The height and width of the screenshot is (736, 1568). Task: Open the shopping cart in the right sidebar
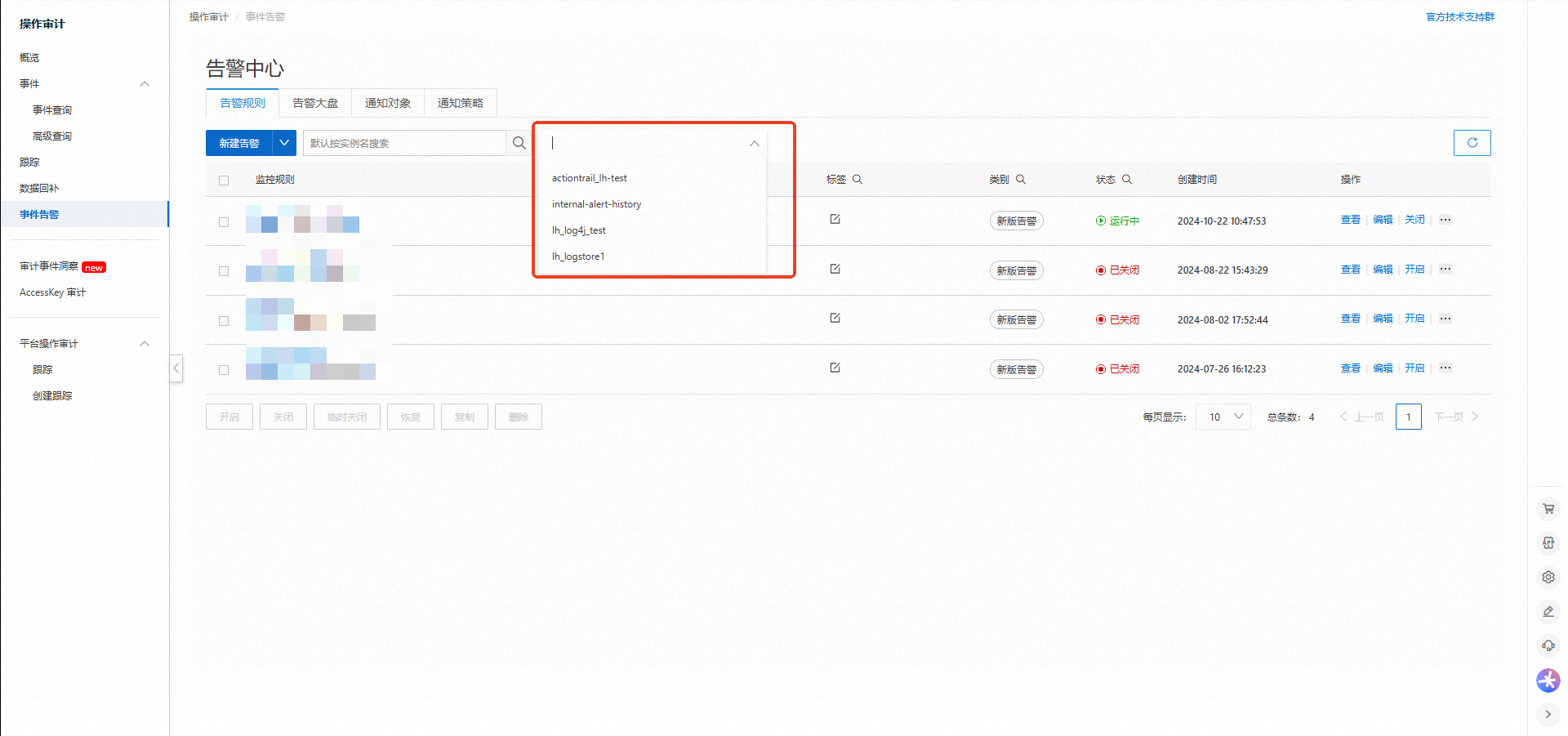(x=1548, y=509)
